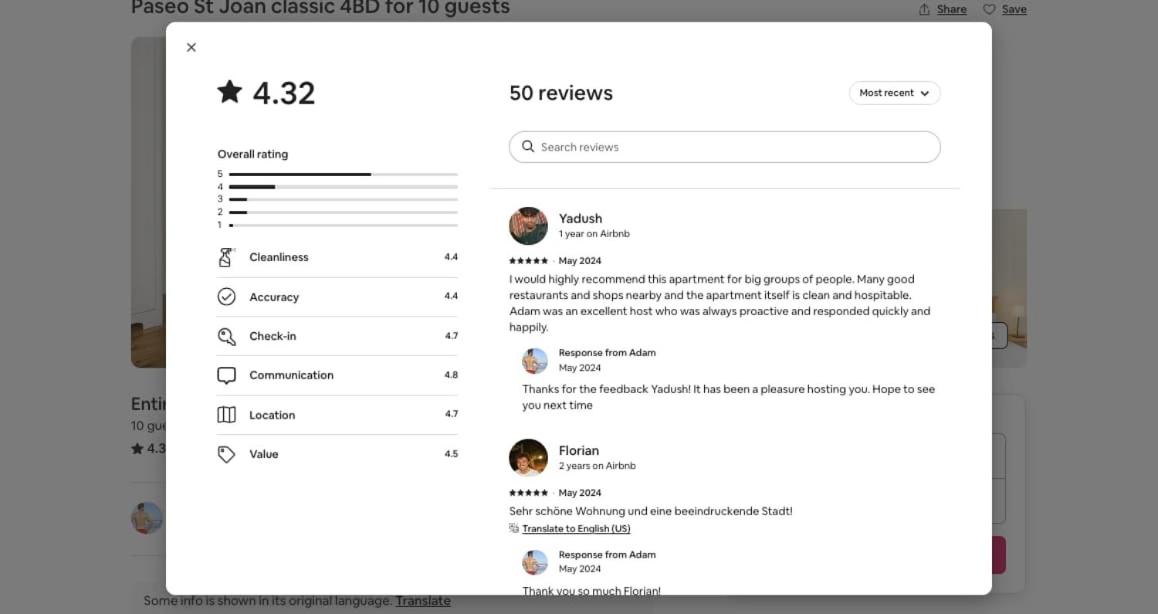Click the Check-in key icon
This screenshot has width=1158, height=614.
227,336
